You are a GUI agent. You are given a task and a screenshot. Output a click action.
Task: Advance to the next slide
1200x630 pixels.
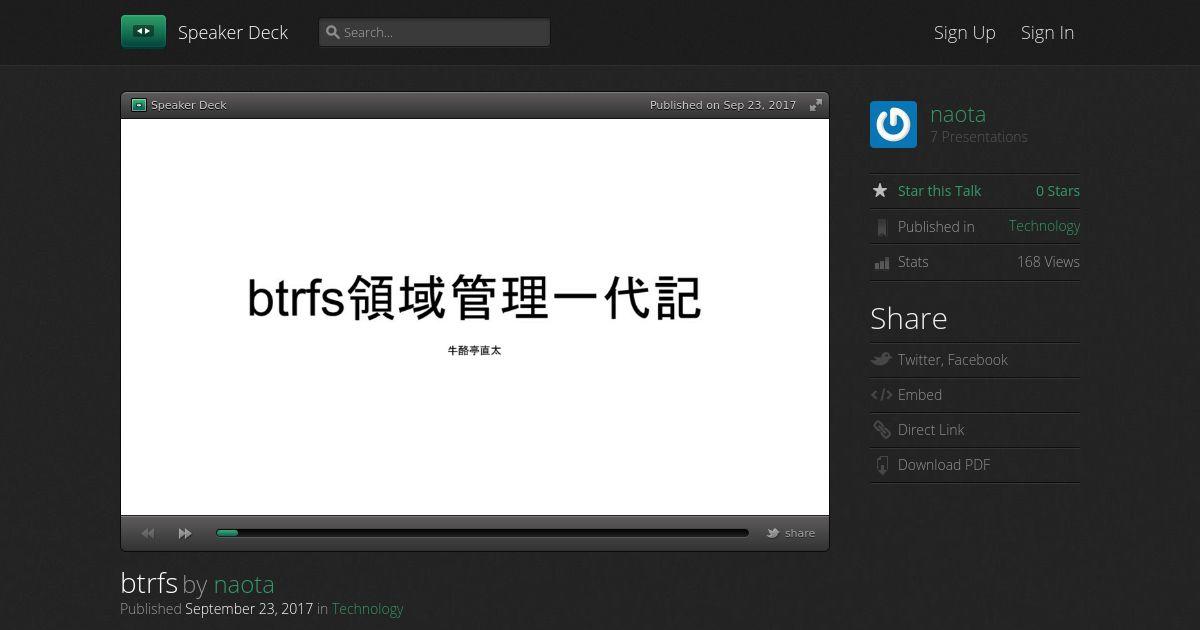(x=185, y=533)
